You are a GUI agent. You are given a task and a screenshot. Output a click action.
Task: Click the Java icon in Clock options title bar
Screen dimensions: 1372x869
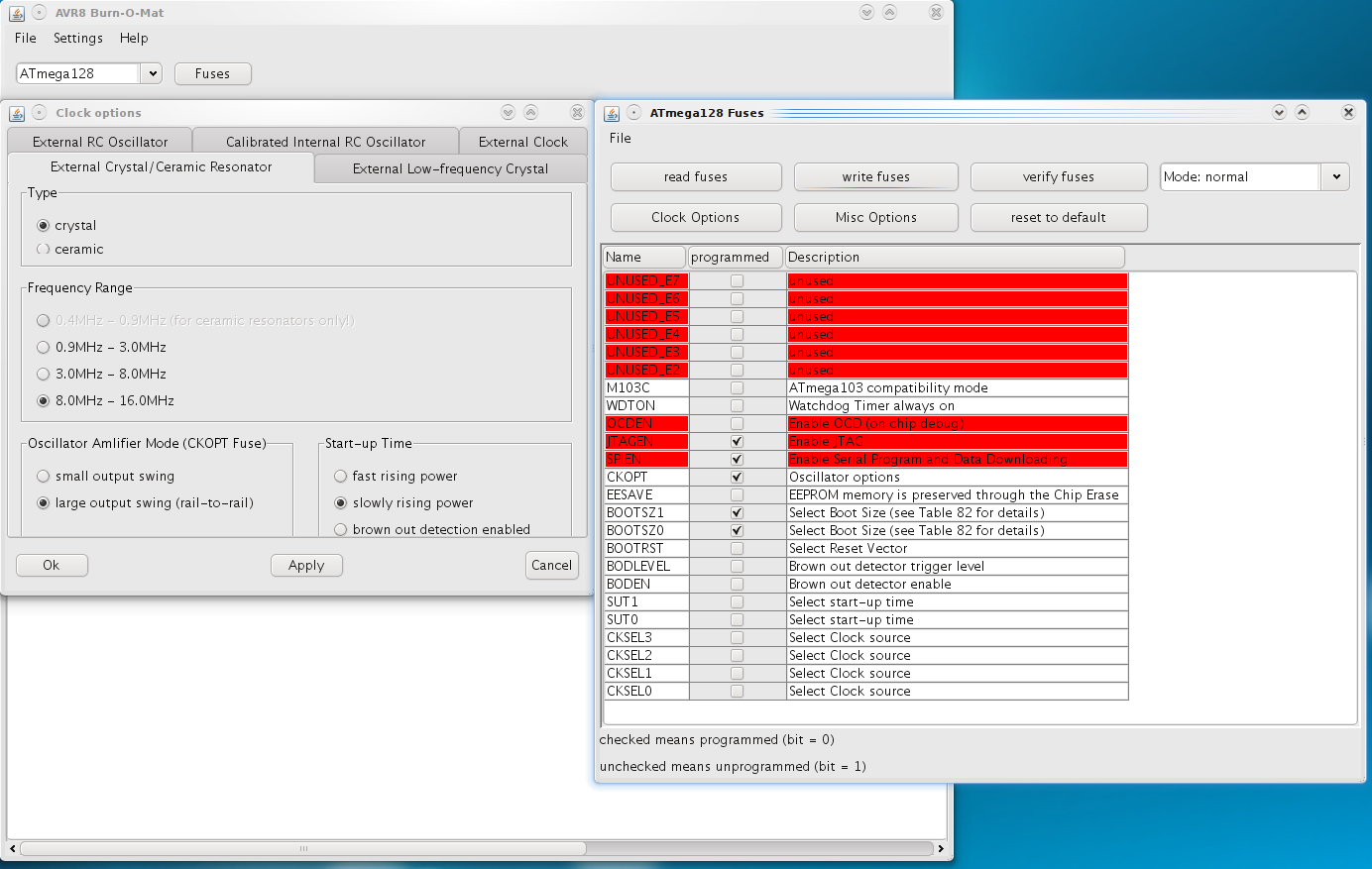(17, 113)
